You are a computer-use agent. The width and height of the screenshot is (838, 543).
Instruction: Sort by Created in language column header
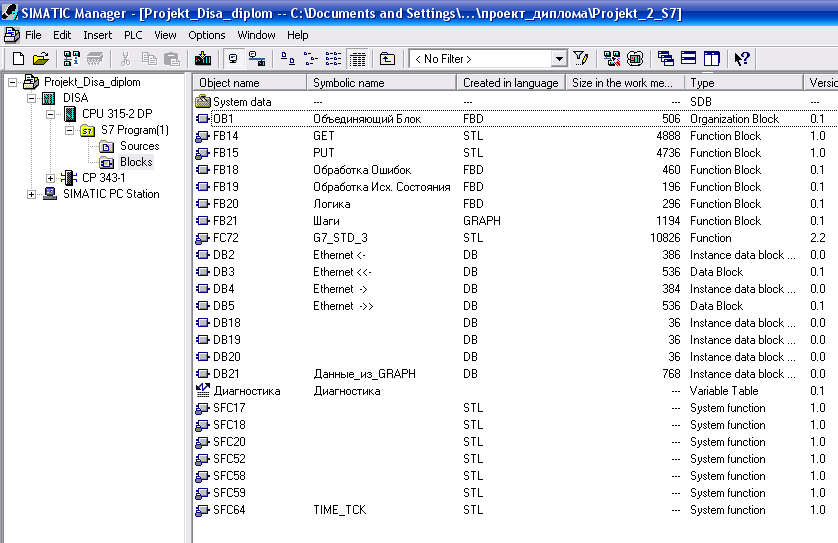click(x=511, y=83)
